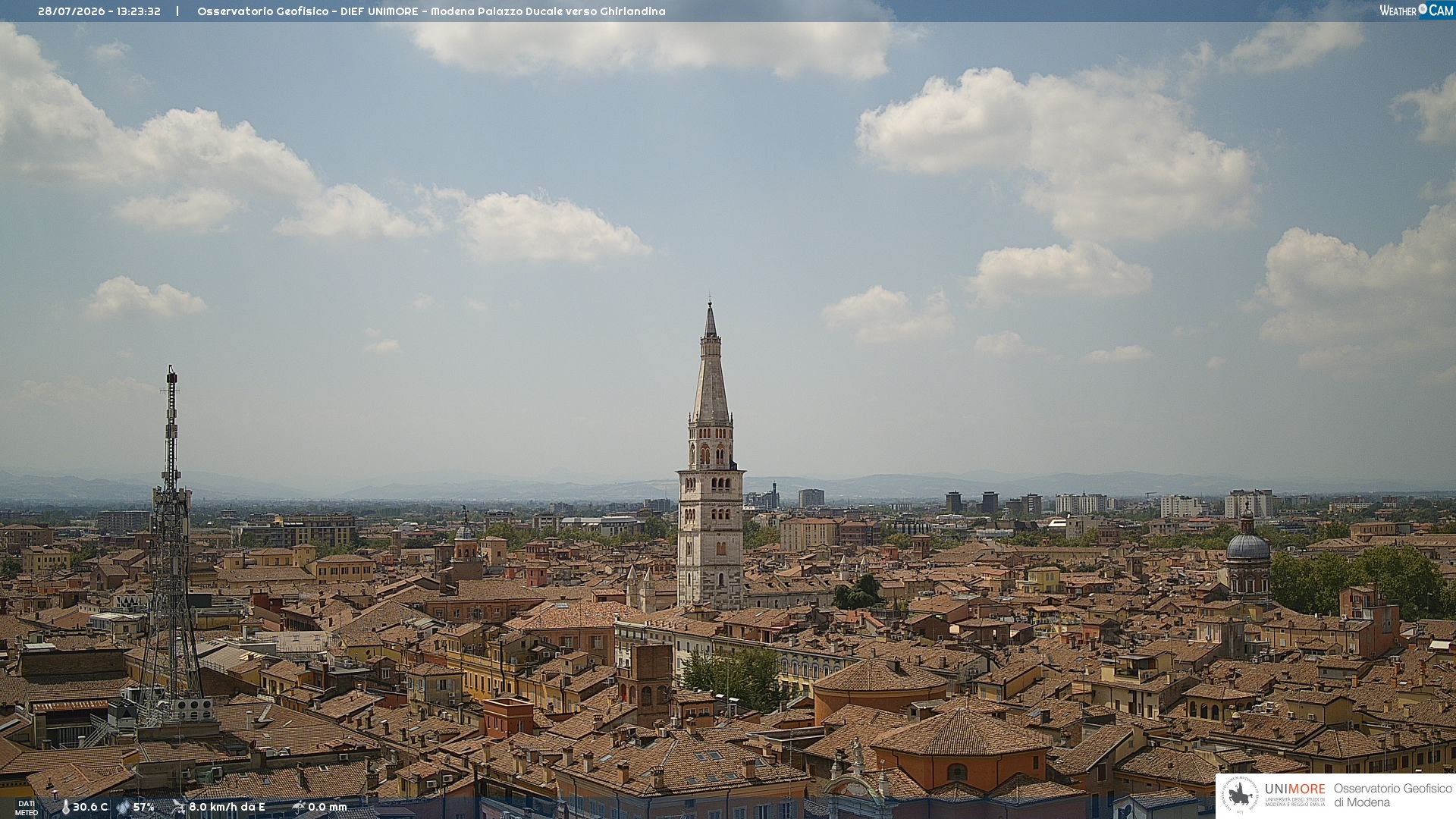Click the WeatherCAM logo

click(x=1417, y=11)
